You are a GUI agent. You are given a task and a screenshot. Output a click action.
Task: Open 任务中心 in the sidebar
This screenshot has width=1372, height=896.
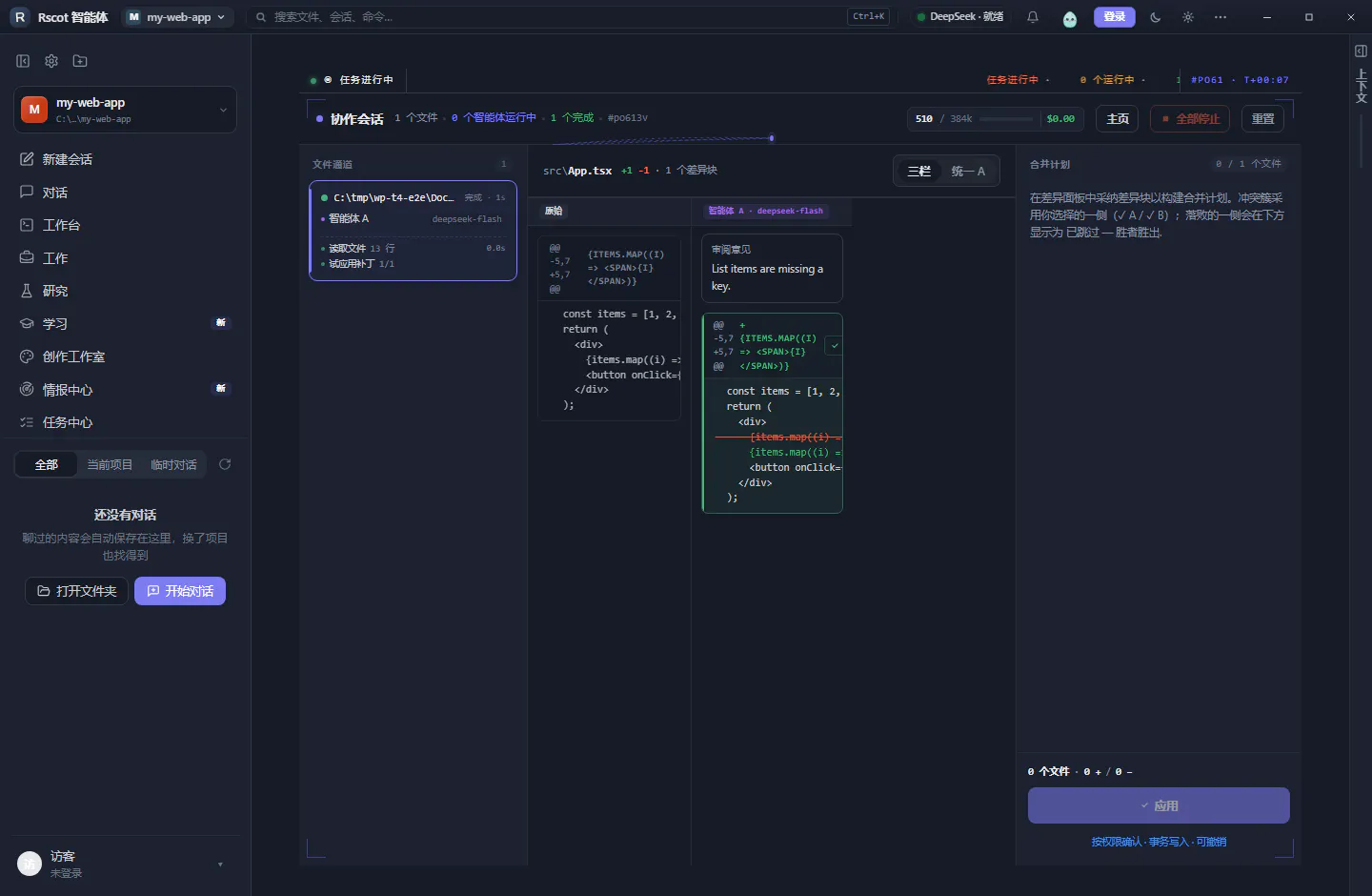pyautogui.click(x=126, y=422)
